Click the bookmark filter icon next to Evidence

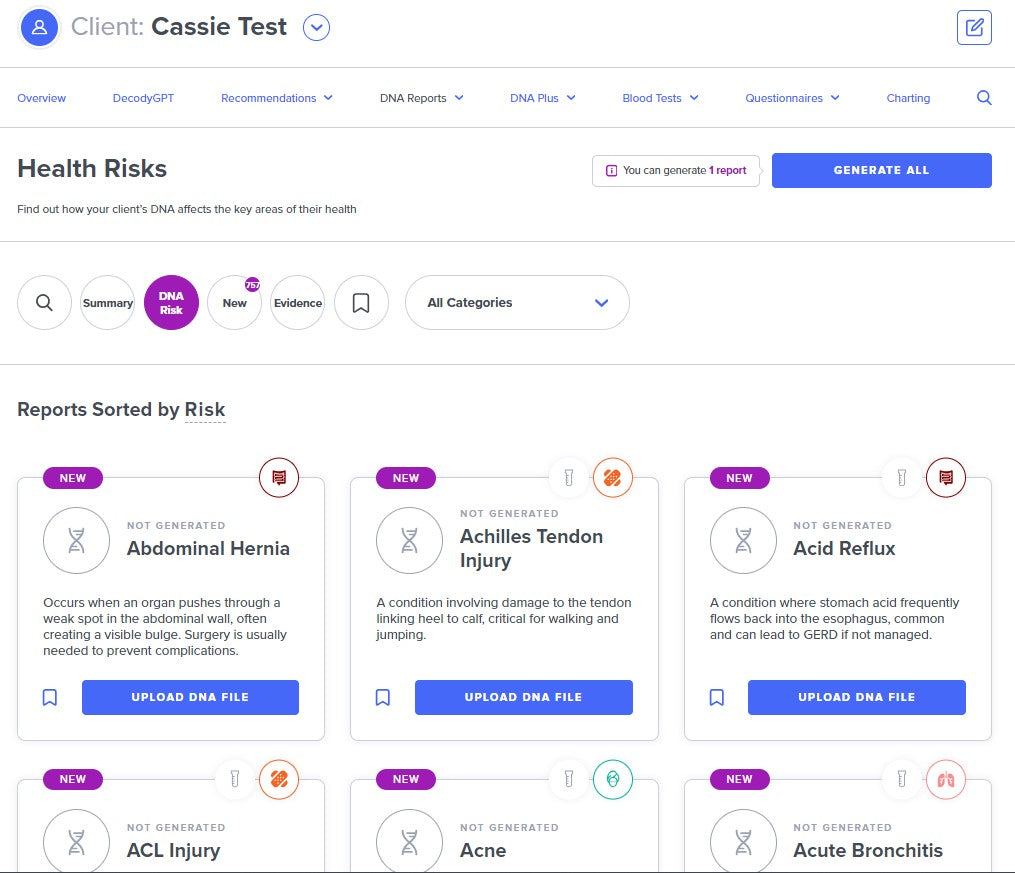(361, 302)
